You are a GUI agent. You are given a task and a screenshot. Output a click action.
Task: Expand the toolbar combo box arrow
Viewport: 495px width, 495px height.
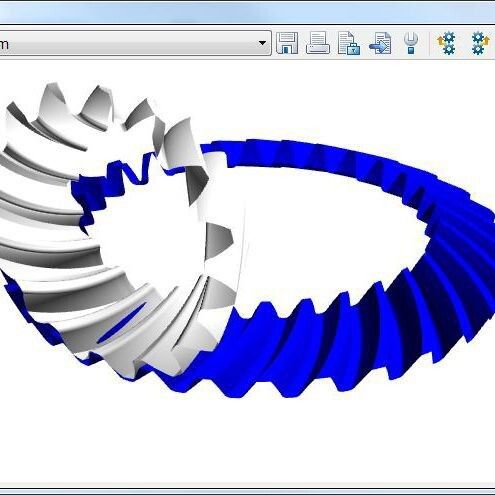[x=262, y=43]
